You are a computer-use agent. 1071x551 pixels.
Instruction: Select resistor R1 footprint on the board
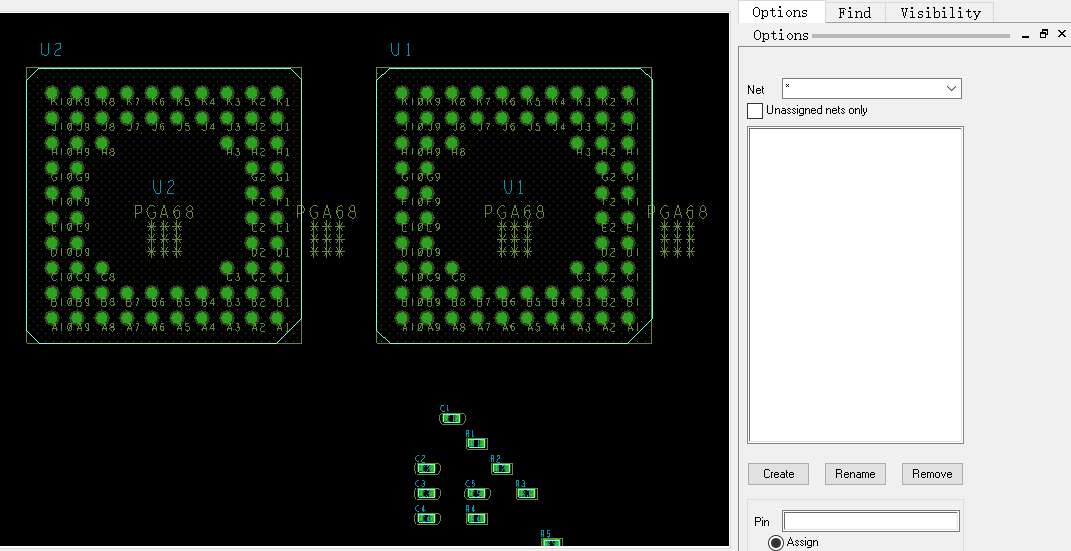[x=477, y=443]
